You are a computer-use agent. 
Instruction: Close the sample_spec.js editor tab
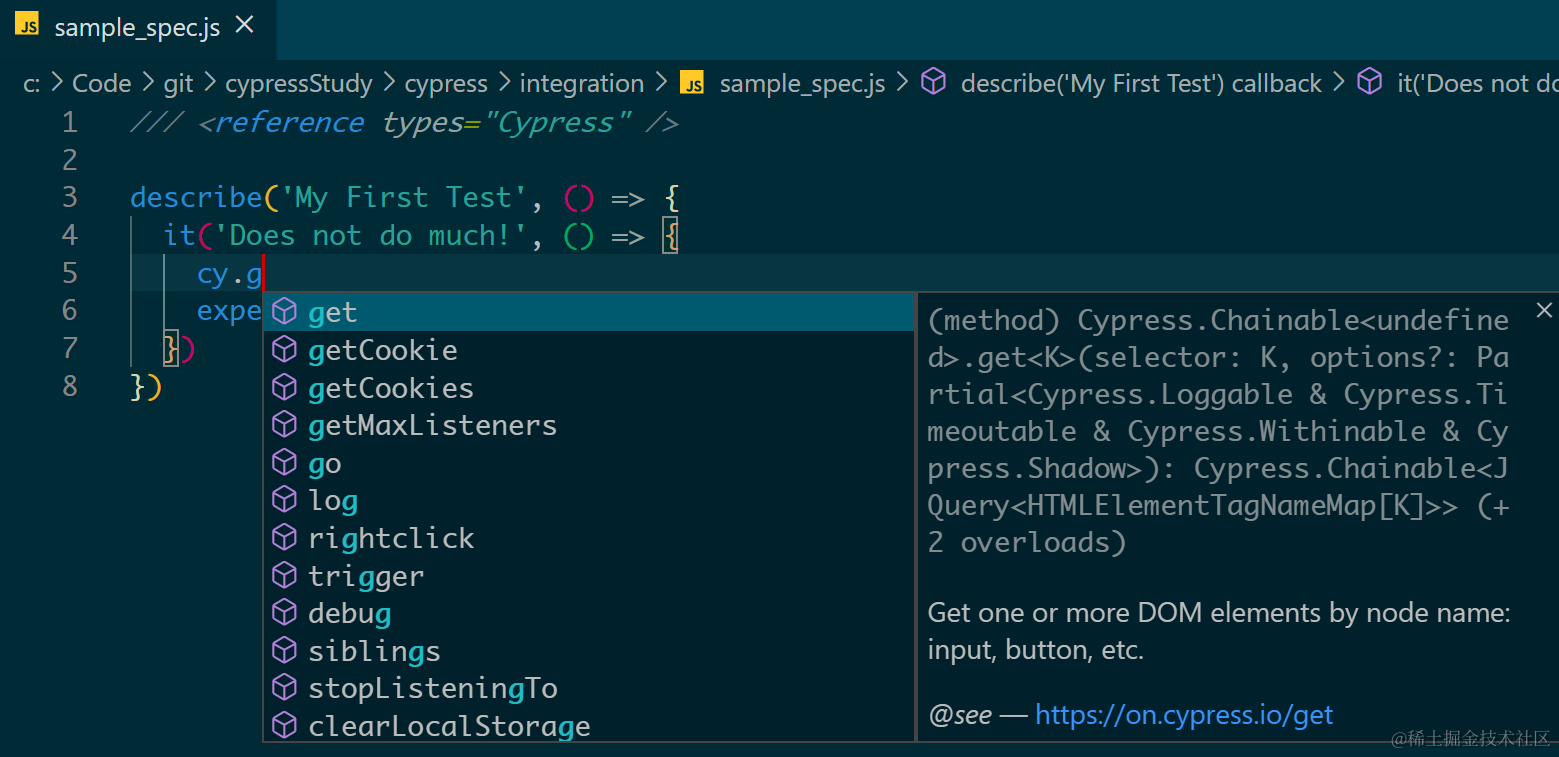click(x=244, y=26)
